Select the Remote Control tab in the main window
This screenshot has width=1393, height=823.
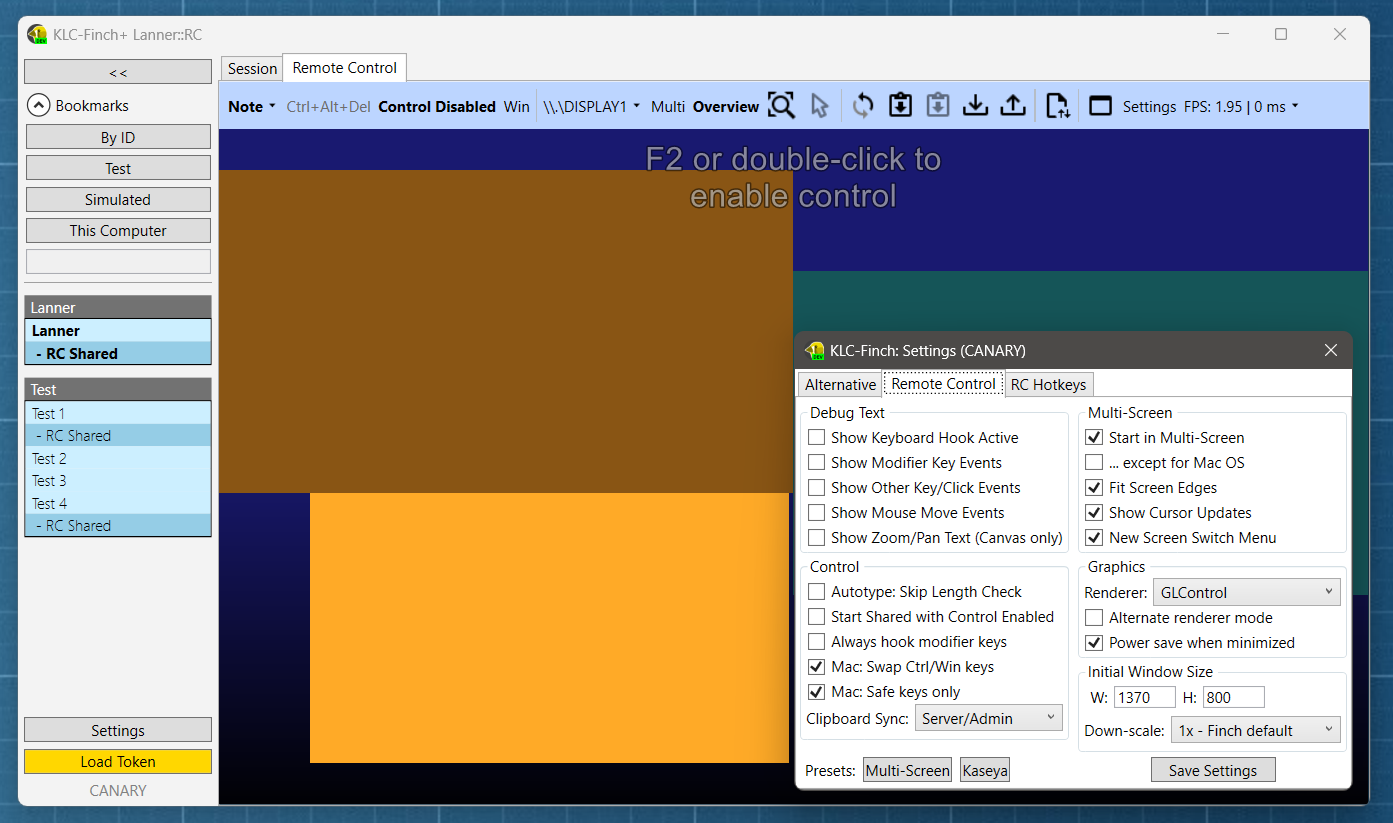click(x=345, y=67)
